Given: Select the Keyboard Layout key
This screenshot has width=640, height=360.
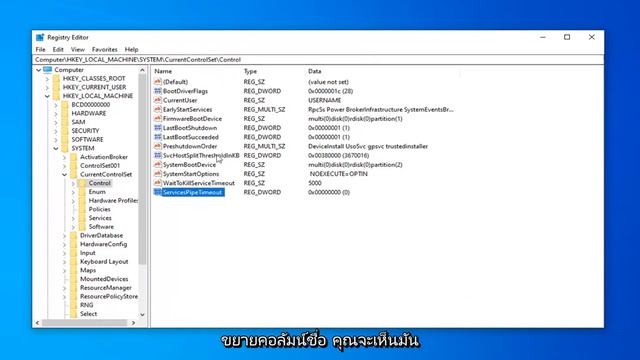Looking at the screenshot, I should pyautogui.click(x=104, y=262).
